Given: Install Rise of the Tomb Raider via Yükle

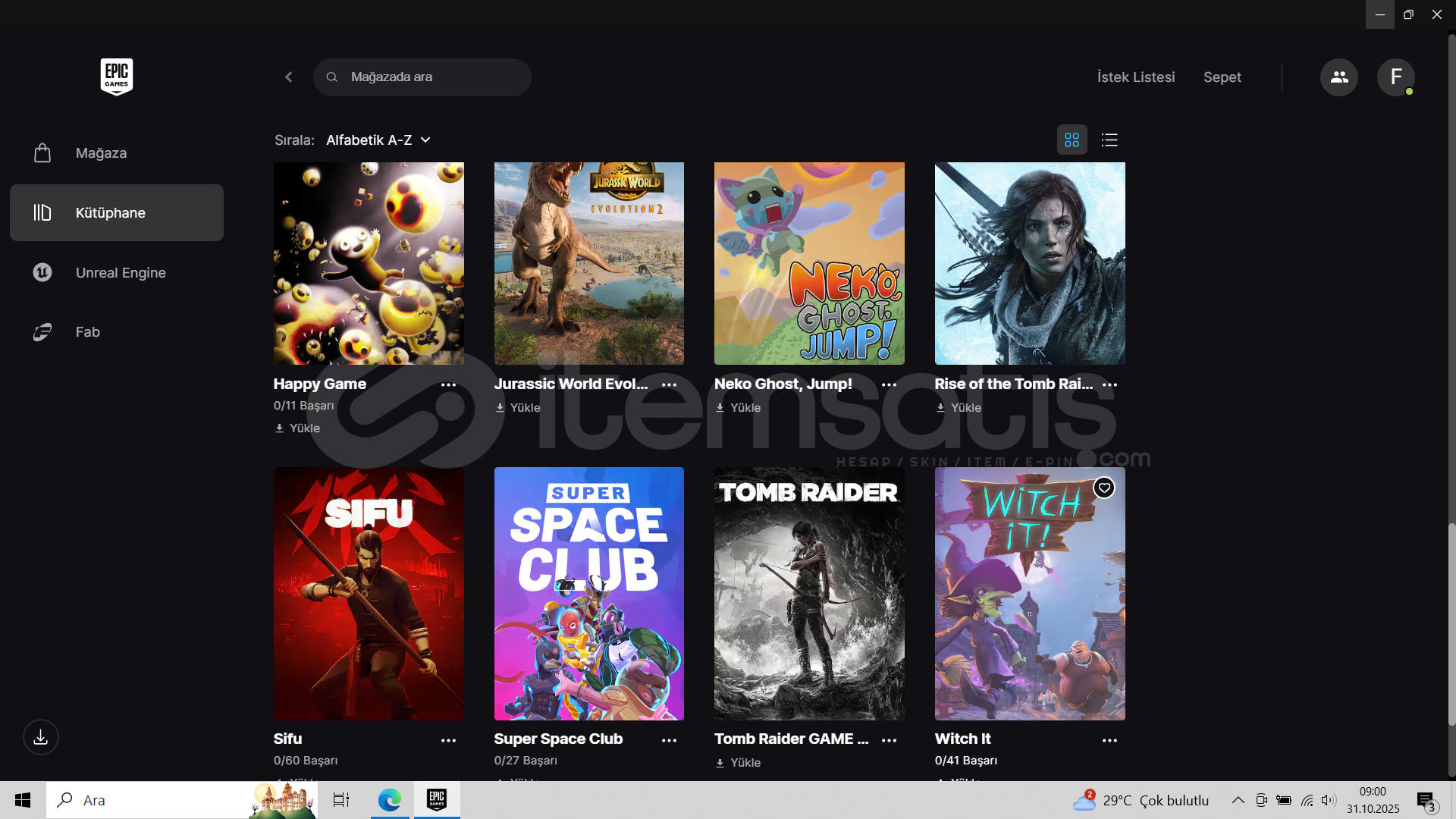Looking at the screenshot, I should pyautogui.click(x=959, y=407).
